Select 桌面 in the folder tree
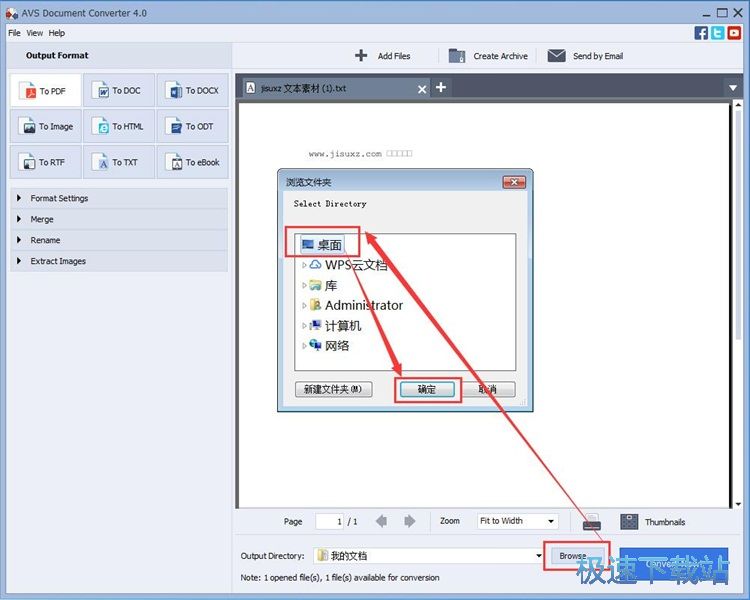The height and width of the screenshot is (600, 750). 322,245
